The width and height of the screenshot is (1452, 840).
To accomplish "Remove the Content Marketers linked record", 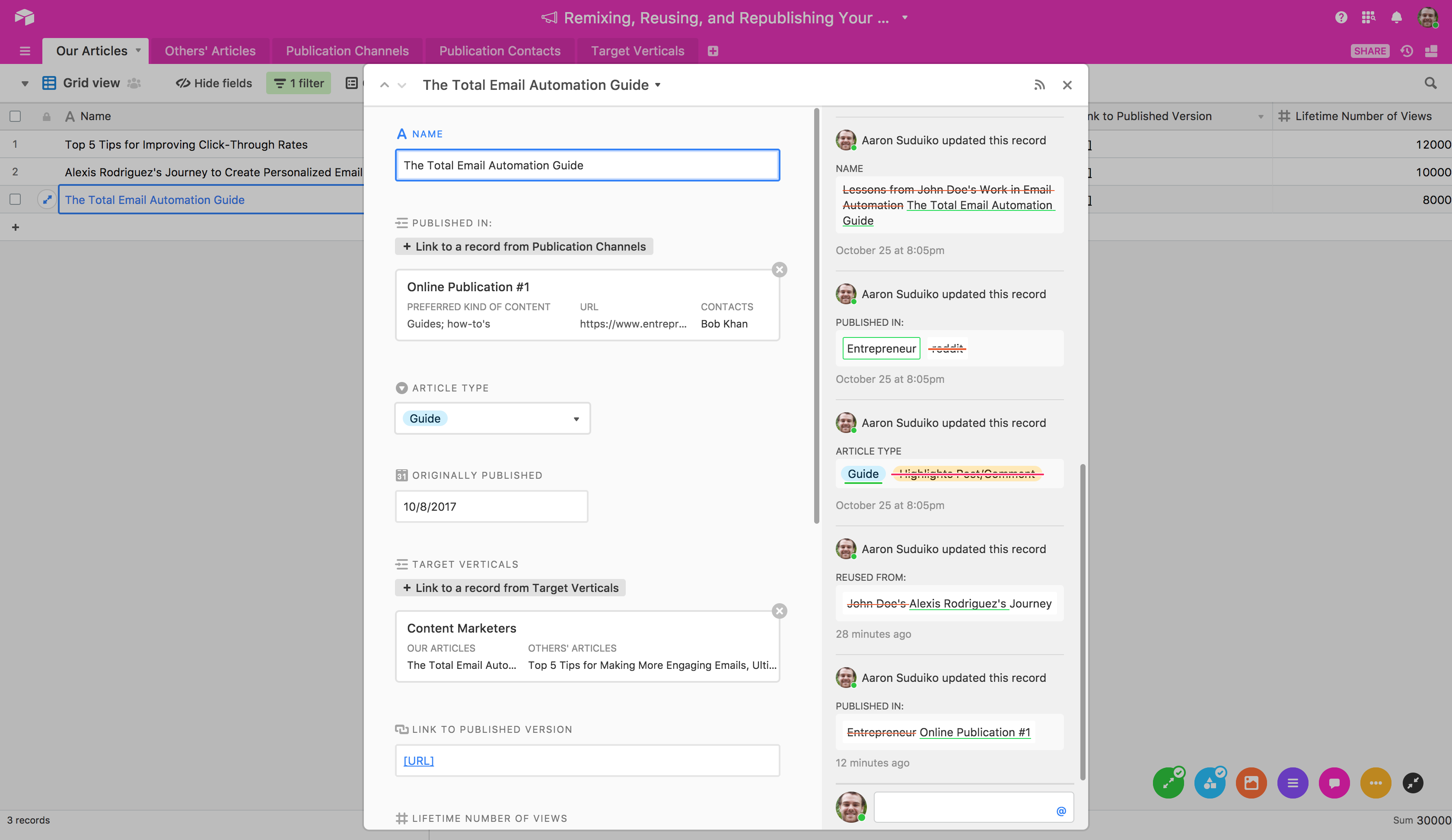I will (x=780, y=611).
